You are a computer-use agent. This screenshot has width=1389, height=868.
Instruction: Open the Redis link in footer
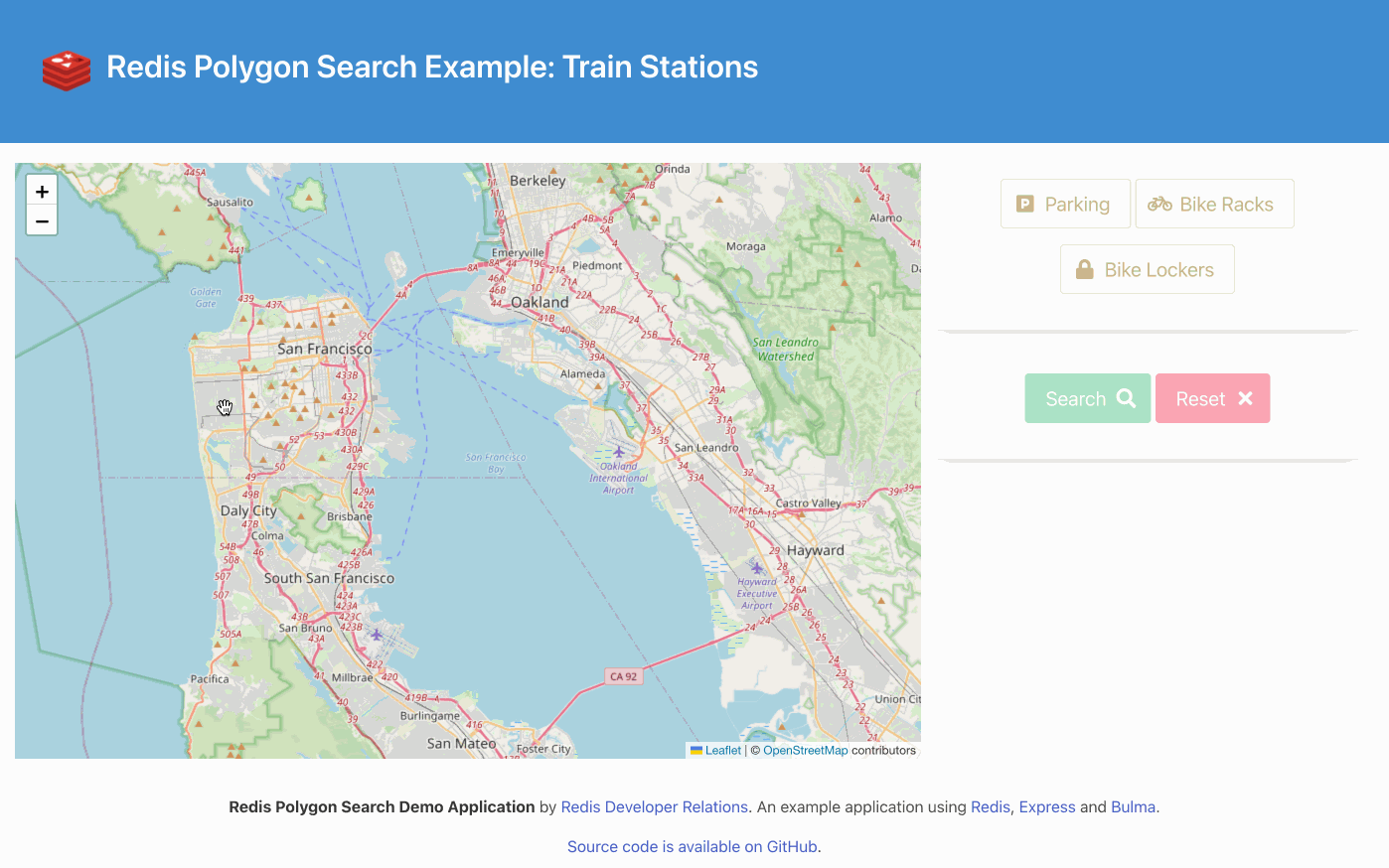point(990,806)
